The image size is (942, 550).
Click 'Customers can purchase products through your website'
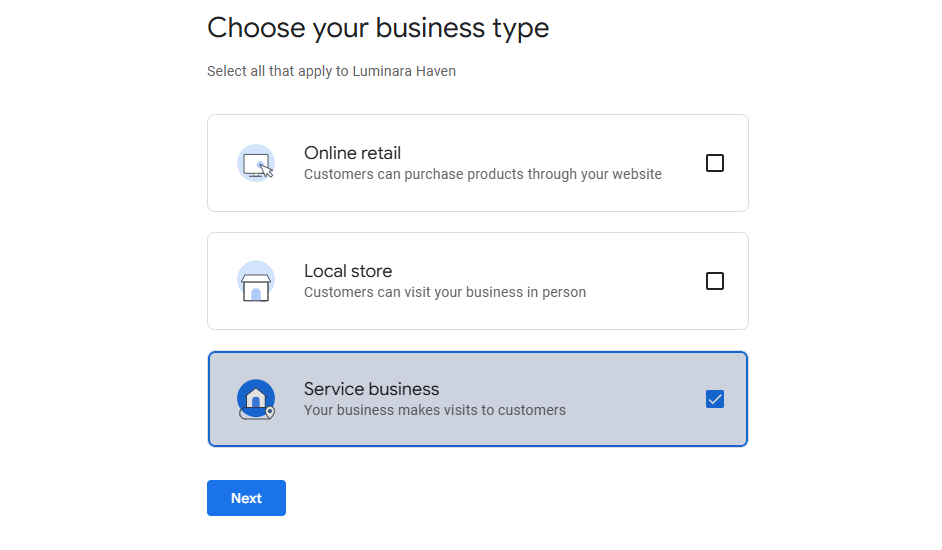(482, 174)
